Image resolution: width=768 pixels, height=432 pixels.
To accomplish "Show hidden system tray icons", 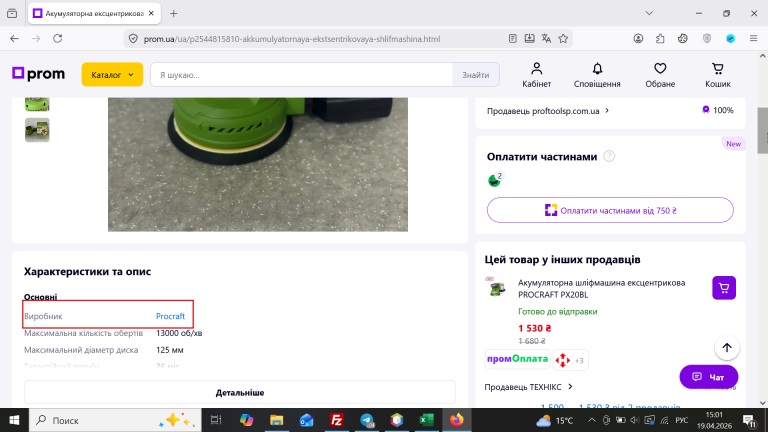I will (x=592, y=420).
